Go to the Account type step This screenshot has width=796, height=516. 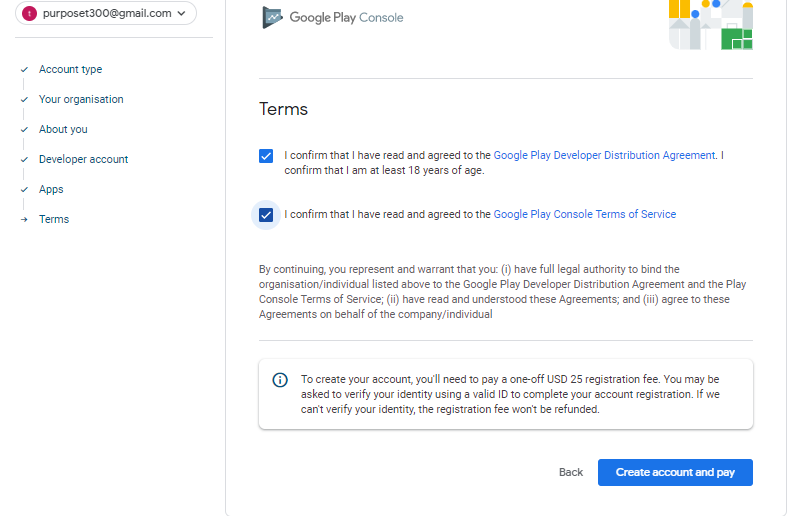[x=71, y=69]
